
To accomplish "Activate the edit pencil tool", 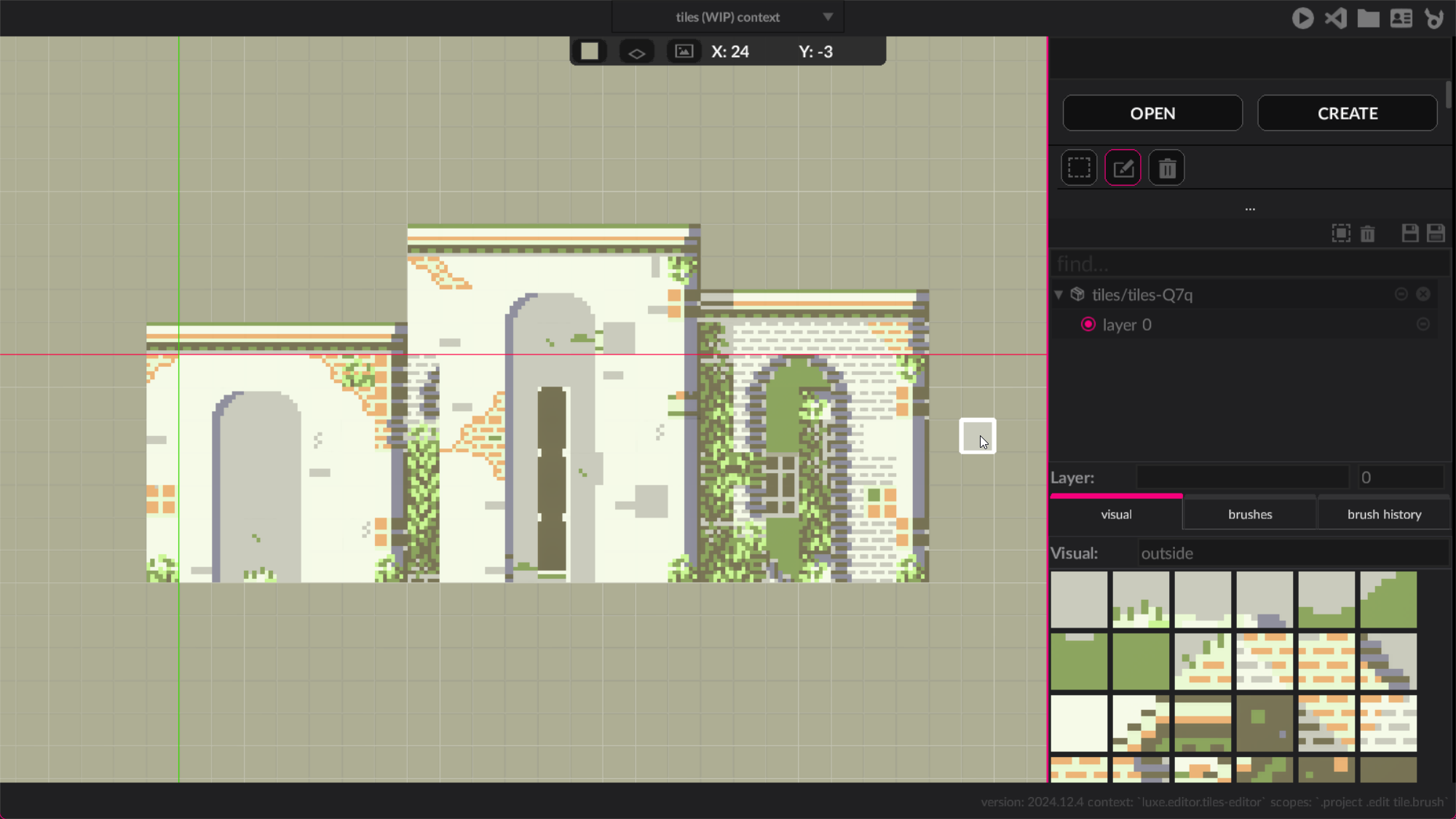I will pyautogui.click(x=1123, y=168).
